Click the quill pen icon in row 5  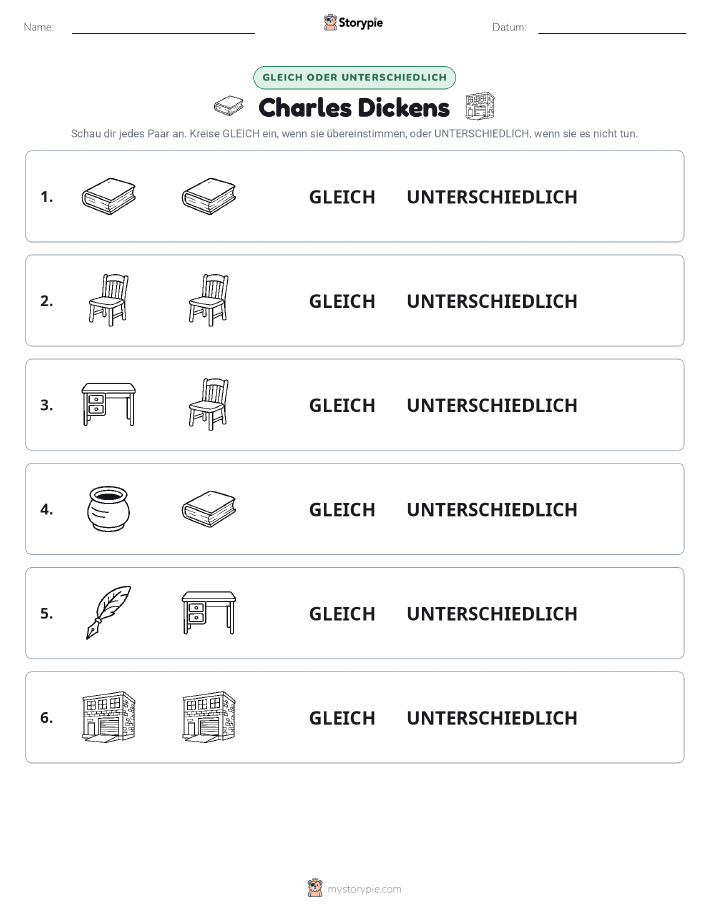click(x=109, y=612)
